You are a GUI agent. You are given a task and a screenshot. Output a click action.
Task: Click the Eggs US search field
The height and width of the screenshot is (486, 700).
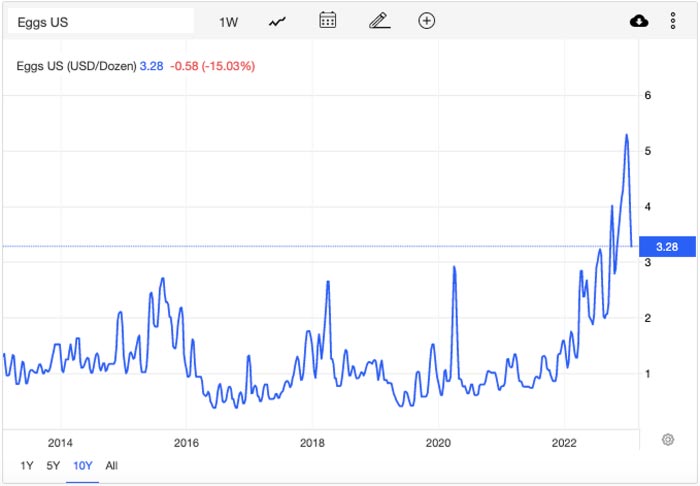coord(101,22)
